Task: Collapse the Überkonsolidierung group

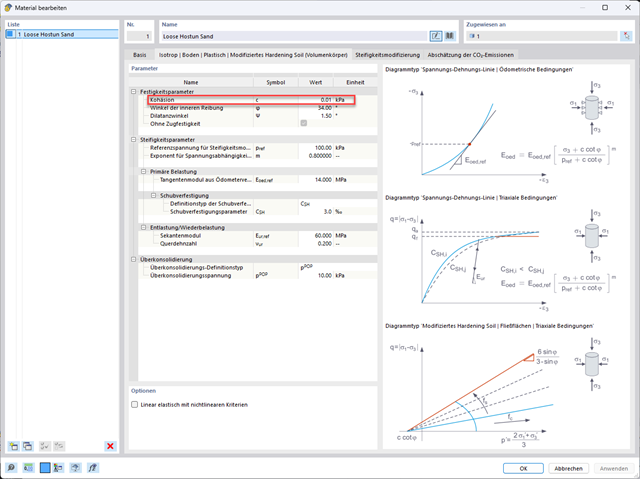Action: (x=133, y=259)
